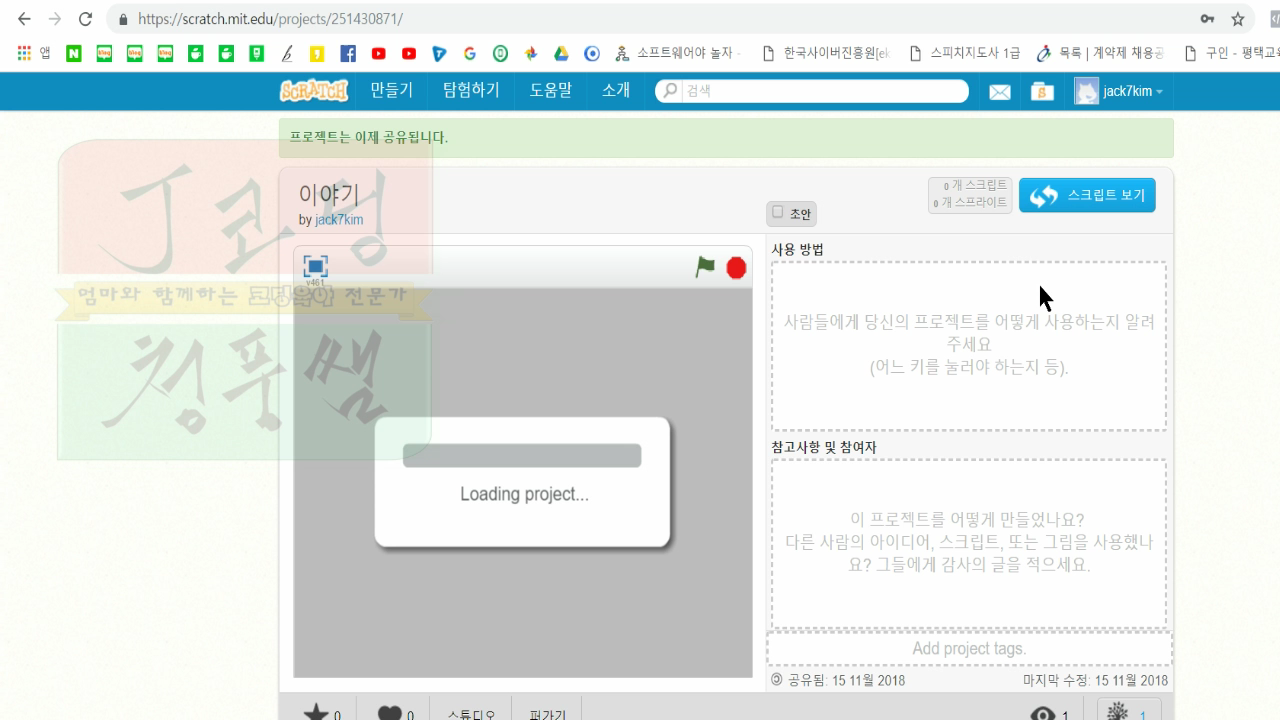The width and height of the screenshot is (1280, 720).
Task: Give the project a star rating
Action: [x=316, y=711]
